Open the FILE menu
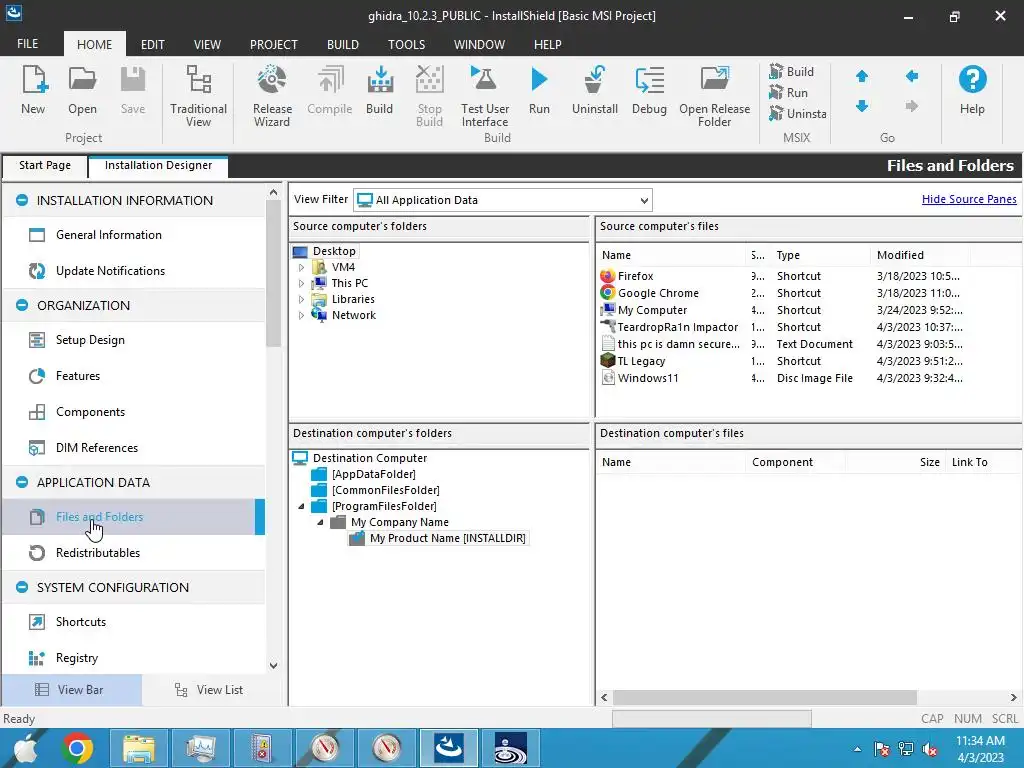1024x768 pixels. point(27,44)
